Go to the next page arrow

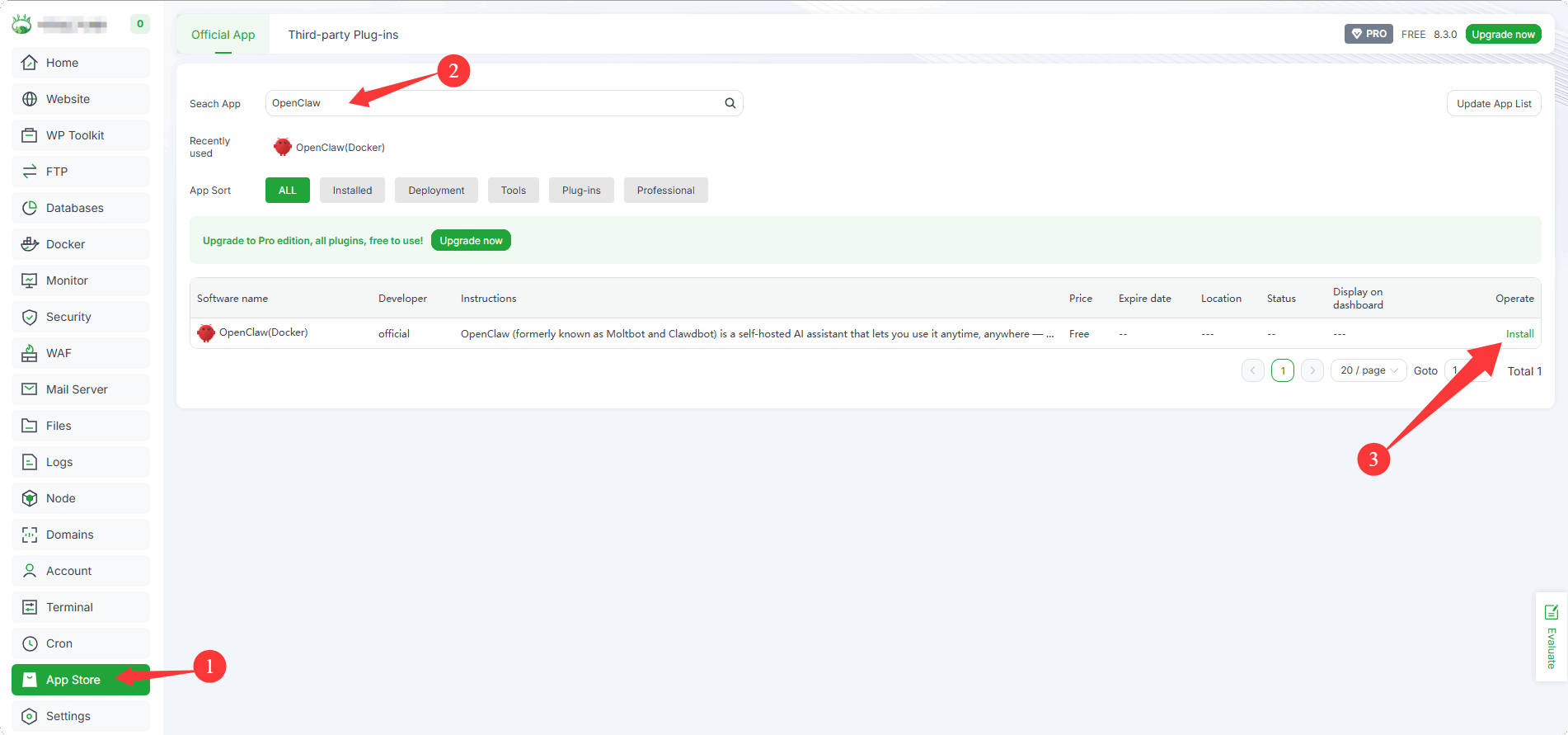coord(1312,370)
